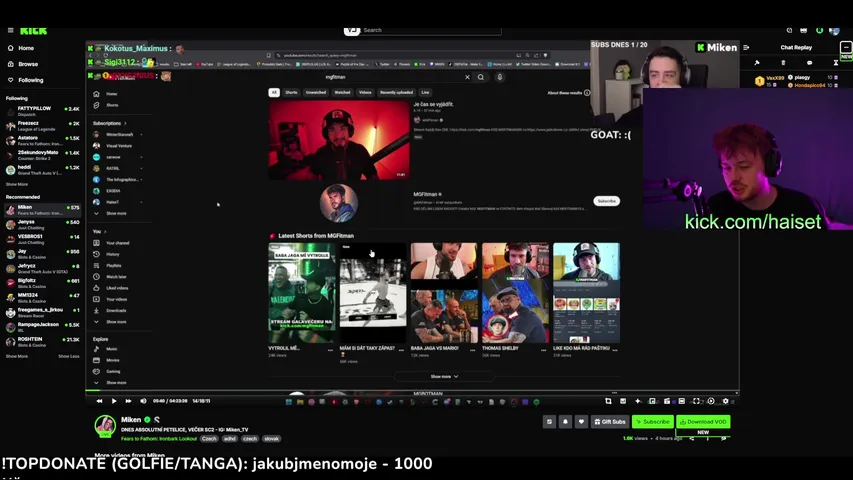Collapse Recommended list with Show Less

tap(69, 356)
